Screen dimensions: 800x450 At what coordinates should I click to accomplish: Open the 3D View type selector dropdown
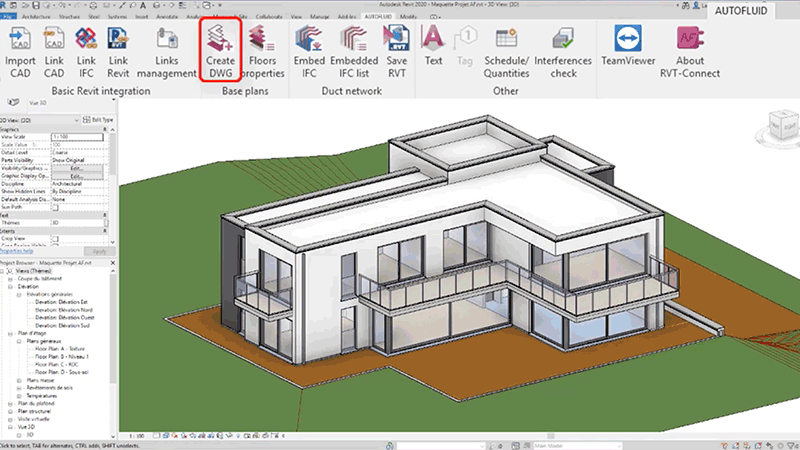(x=40, y=120)
